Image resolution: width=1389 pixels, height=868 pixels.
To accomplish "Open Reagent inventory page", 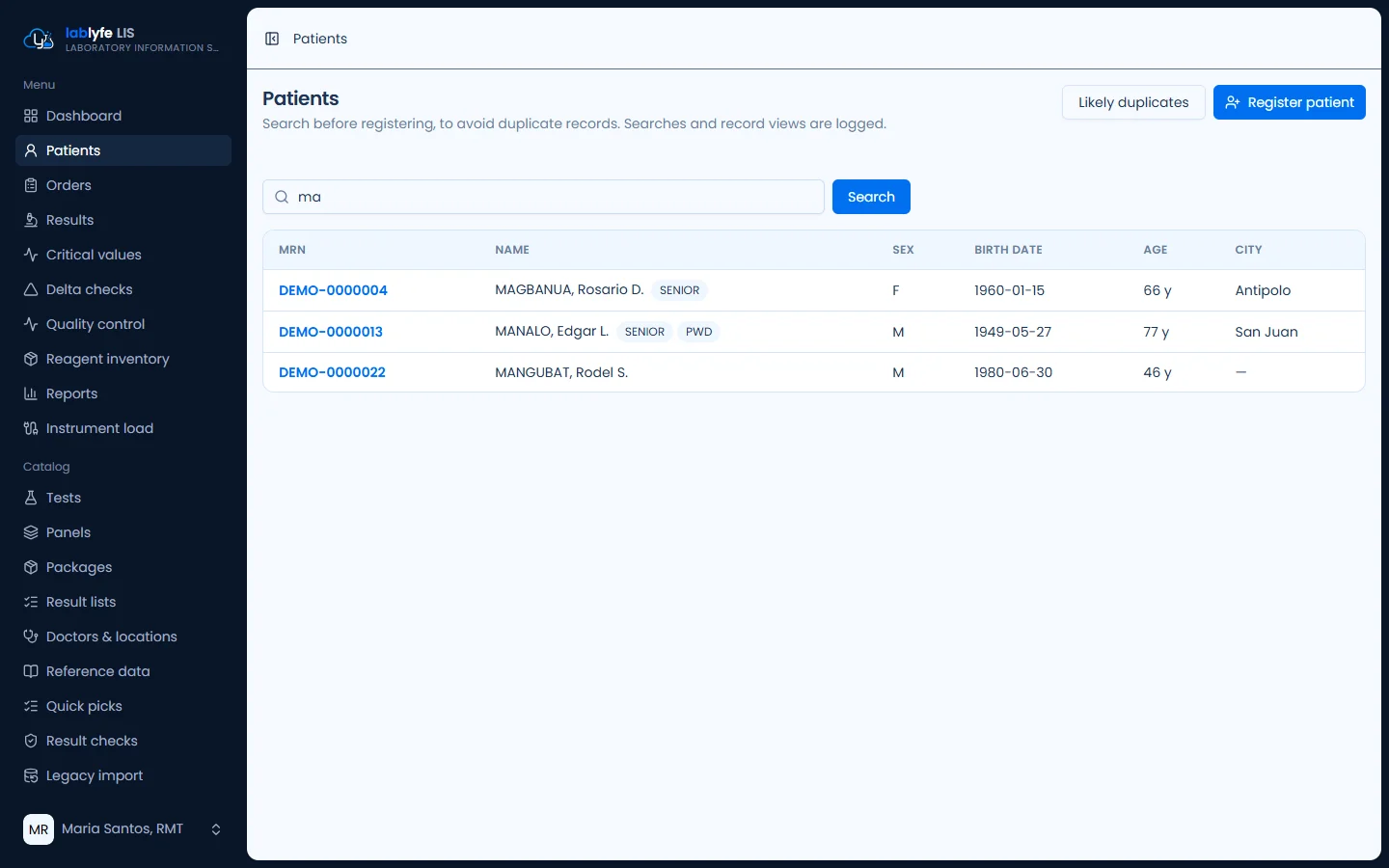I will pyautogui.click(x=123, y=359).
